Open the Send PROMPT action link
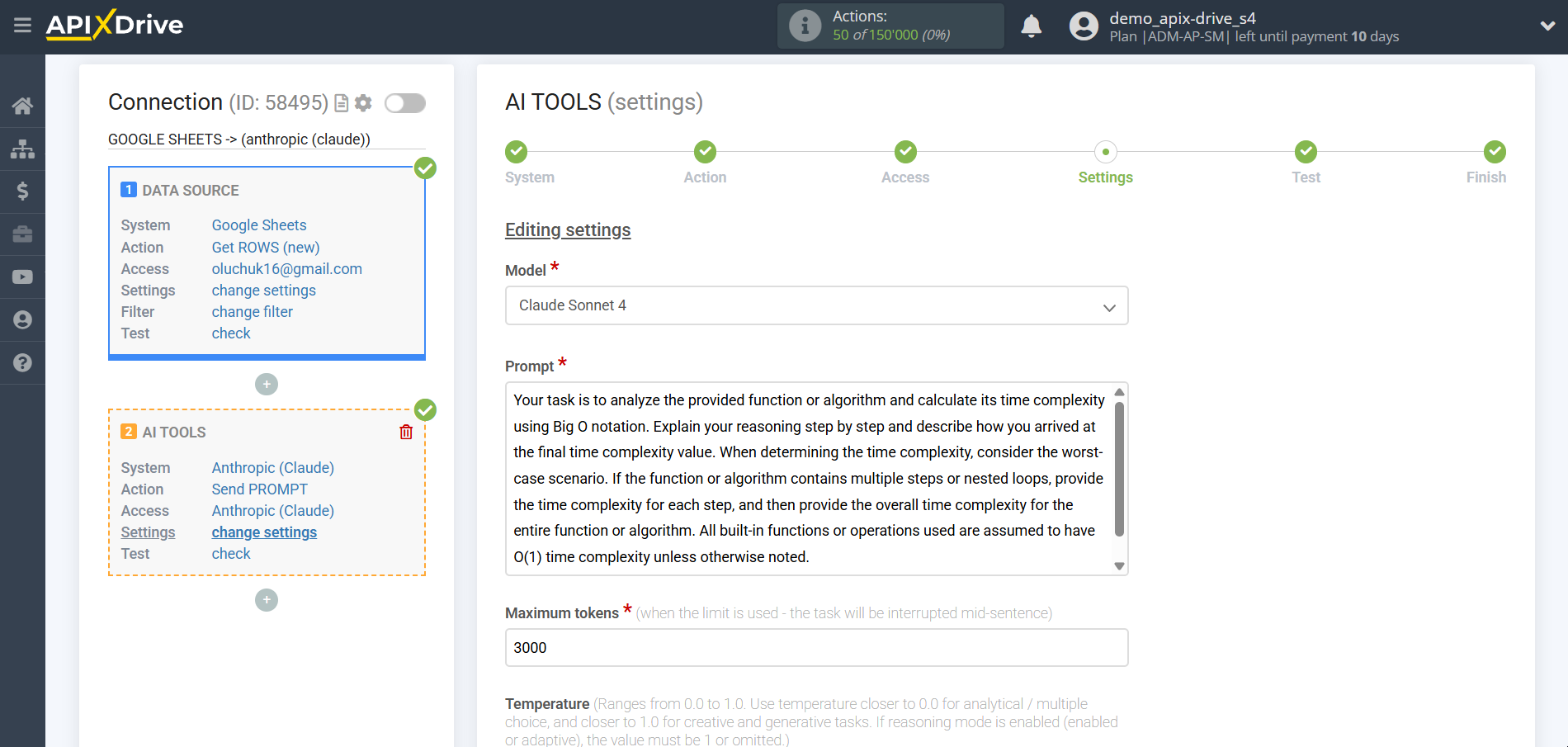Image resolution: width=1568 pixels, height=747 pixels. pyautogui.click(x=260, y=489)
